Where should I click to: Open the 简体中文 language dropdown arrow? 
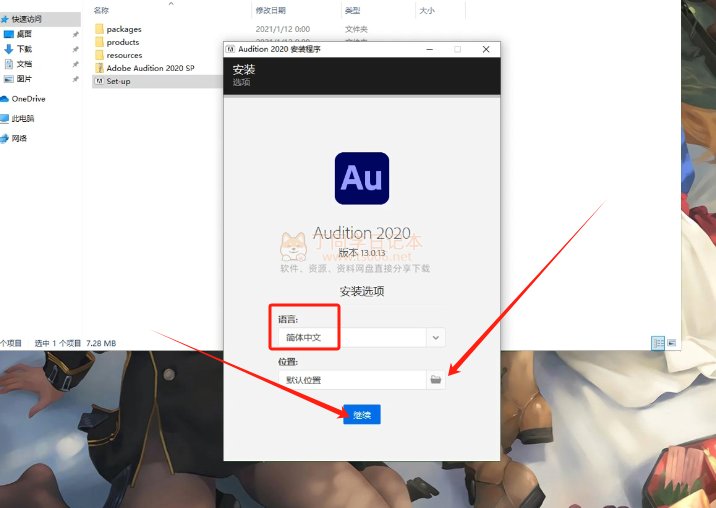point(436,338)
